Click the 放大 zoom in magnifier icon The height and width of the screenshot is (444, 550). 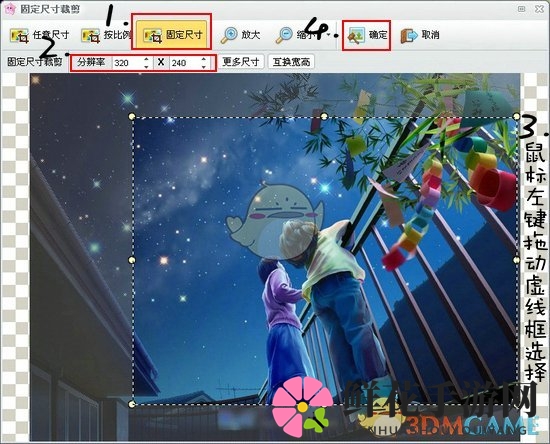(x=229, y=35)
